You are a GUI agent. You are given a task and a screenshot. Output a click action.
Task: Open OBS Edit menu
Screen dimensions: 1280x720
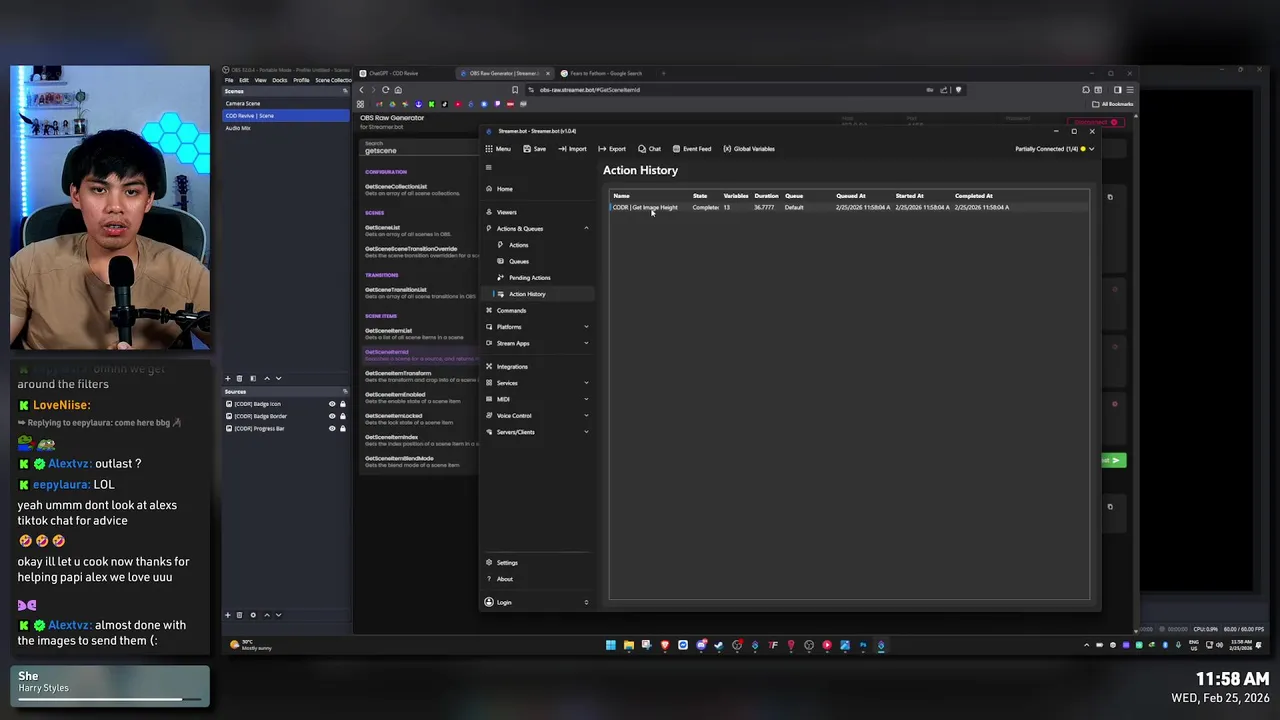(x=243, y=80)
